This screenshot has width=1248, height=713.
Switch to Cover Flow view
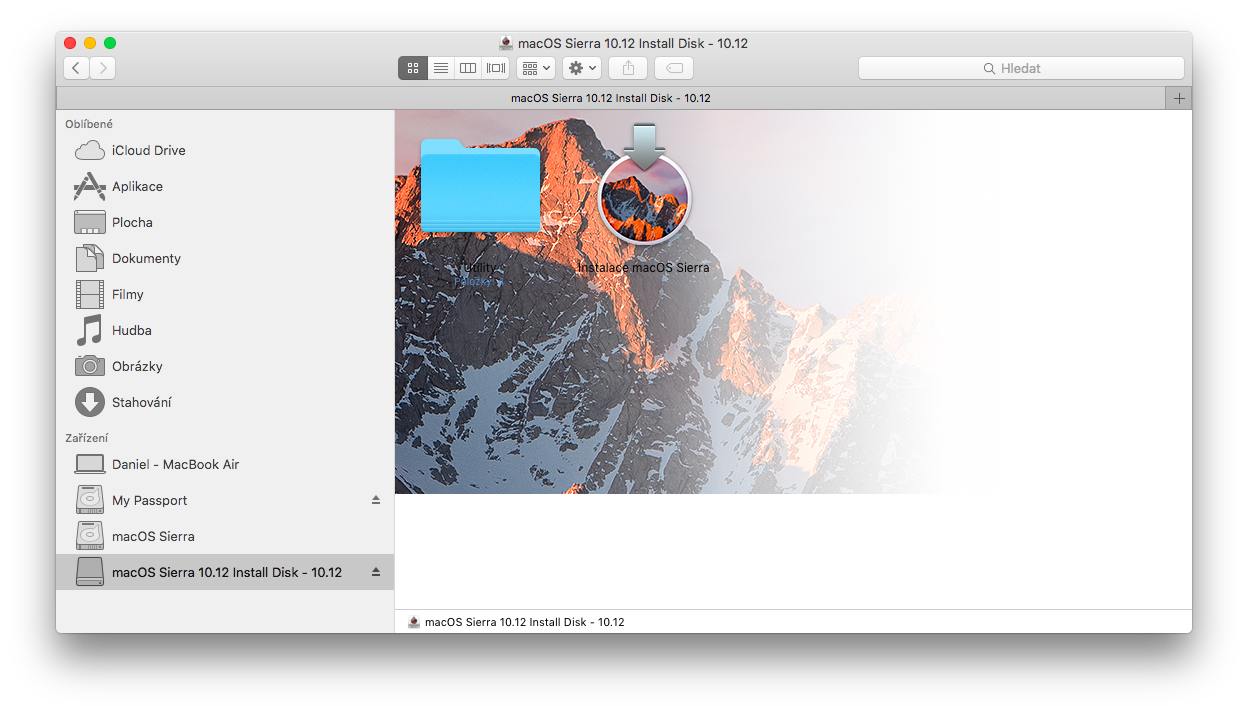click(x=496, y=68)
